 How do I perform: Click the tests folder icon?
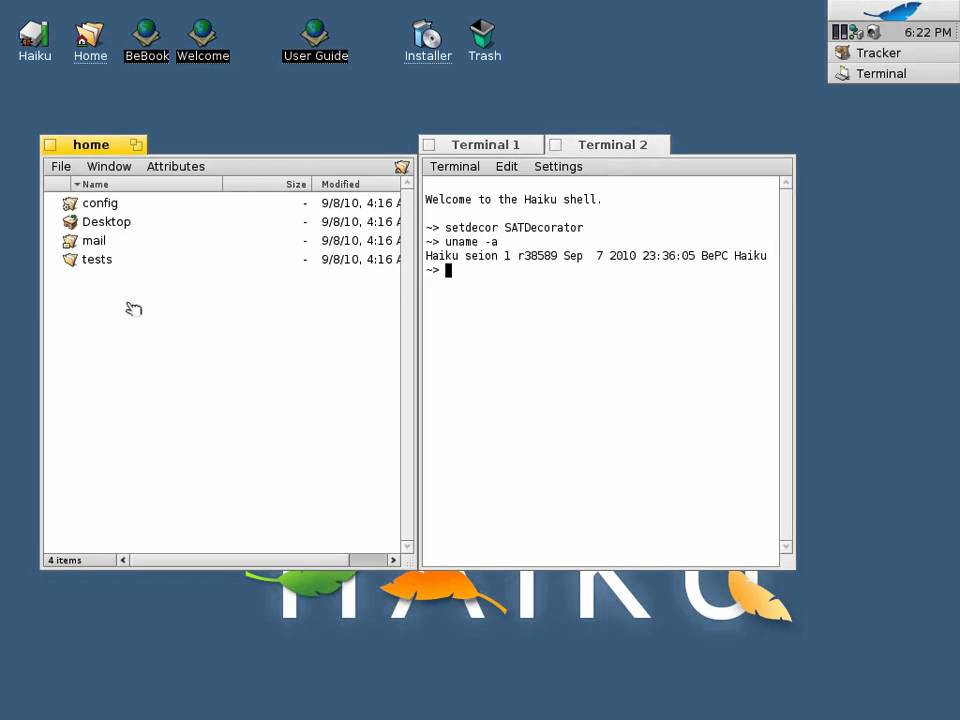tap(70, 260)
